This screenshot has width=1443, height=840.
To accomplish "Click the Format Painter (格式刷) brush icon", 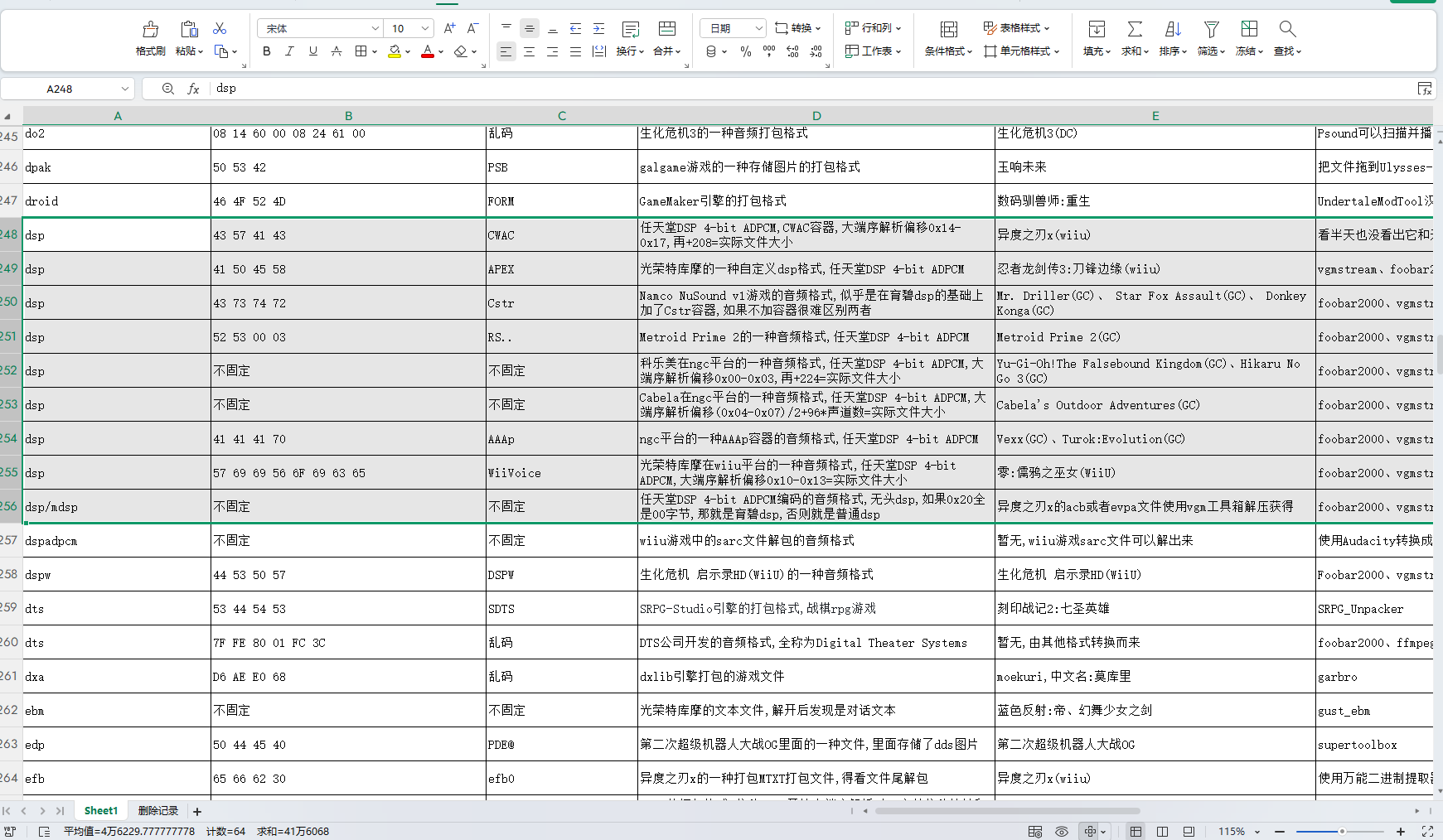I will [x=150, y=30].
